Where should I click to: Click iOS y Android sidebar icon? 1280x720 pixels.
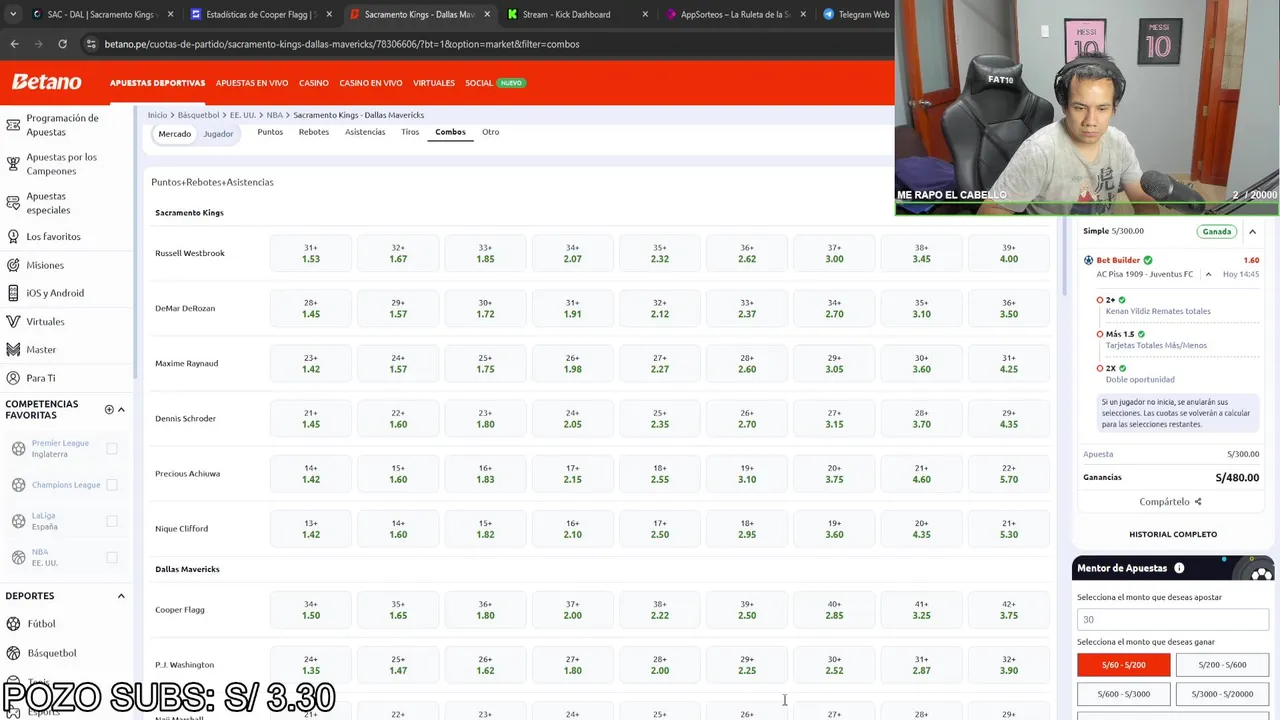(x=13, y=293)
